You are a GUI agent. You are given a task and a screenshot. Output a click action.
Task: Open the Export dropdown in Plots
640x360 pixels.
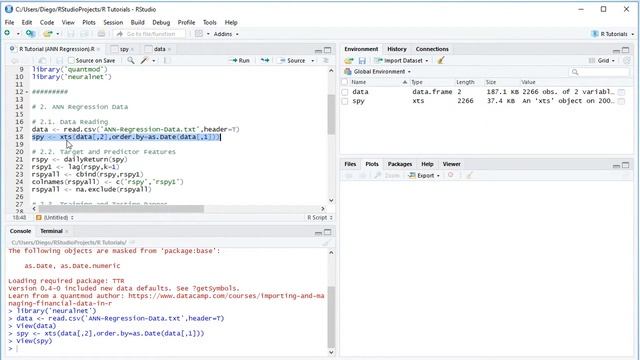tap(424, 175)
